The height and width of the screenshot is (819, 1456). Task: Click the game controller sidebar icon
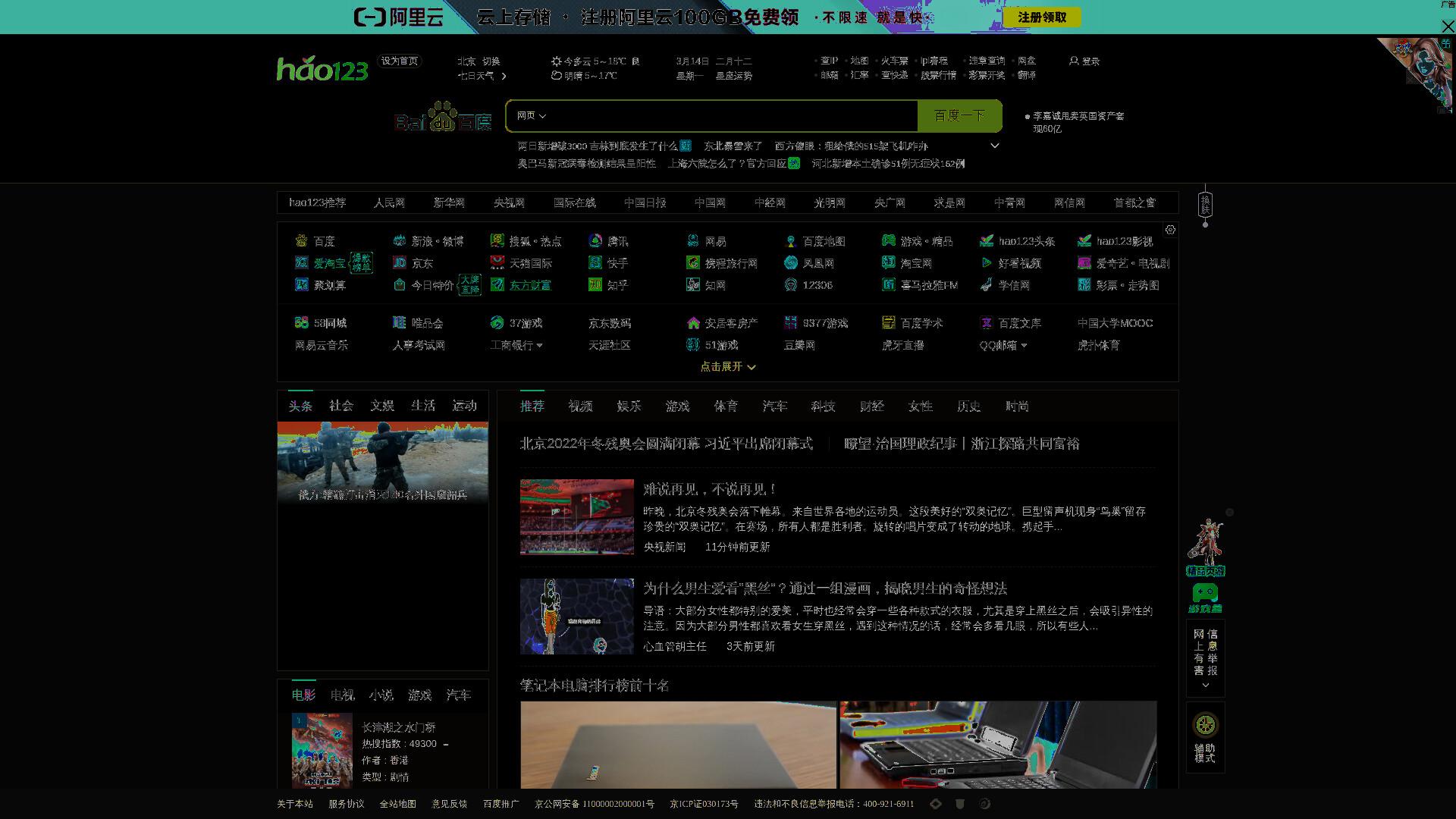pyautogui.click(x=1205, y=597)
